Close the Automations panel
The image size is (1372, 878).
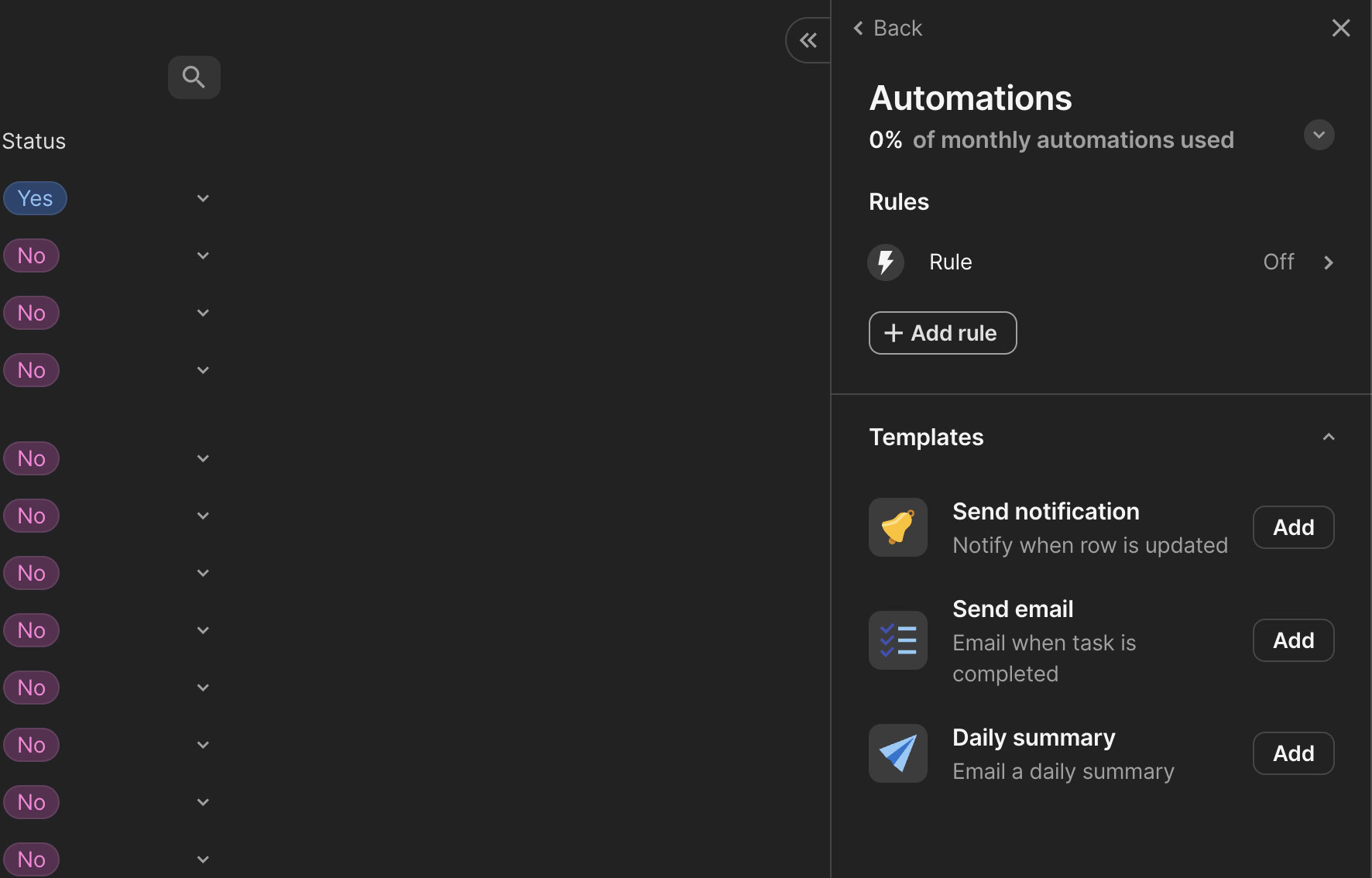1340,29
